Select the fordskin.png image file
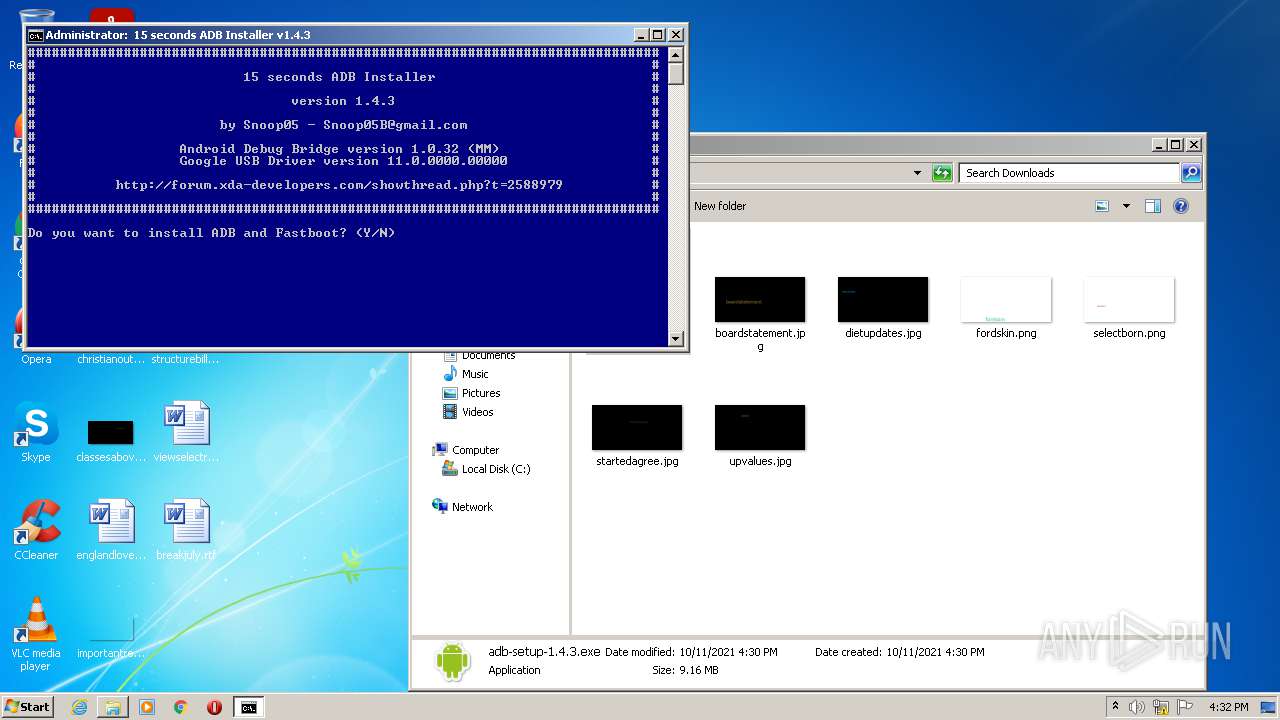 tap(1006, 300)
